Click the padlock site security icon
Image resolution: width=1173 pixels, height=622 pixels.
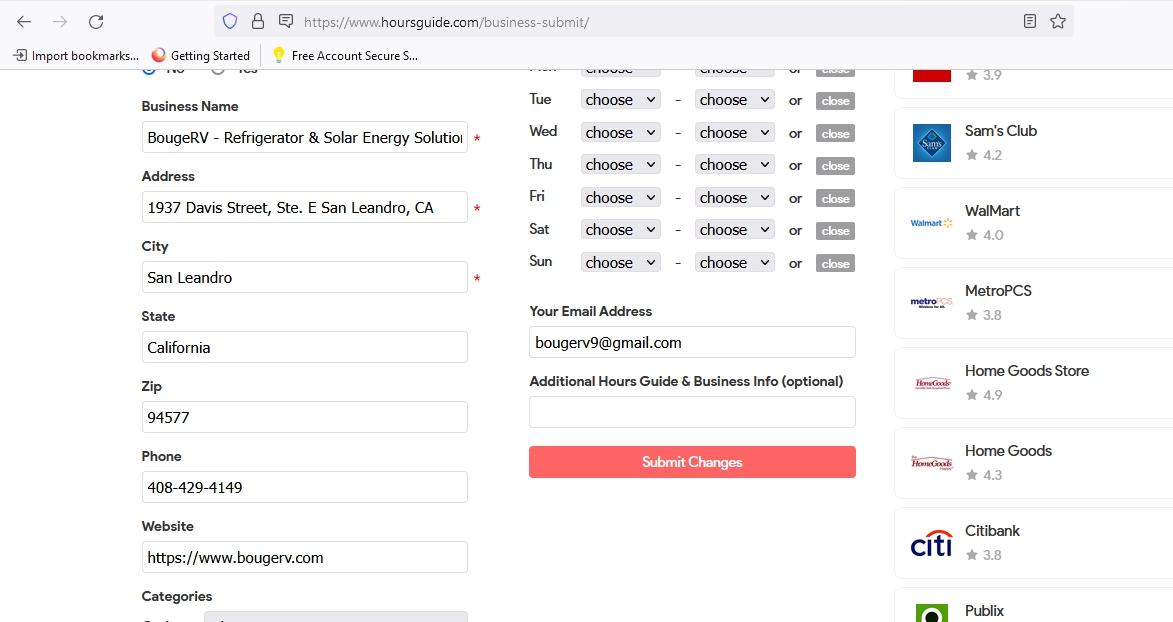coord(258,21)
